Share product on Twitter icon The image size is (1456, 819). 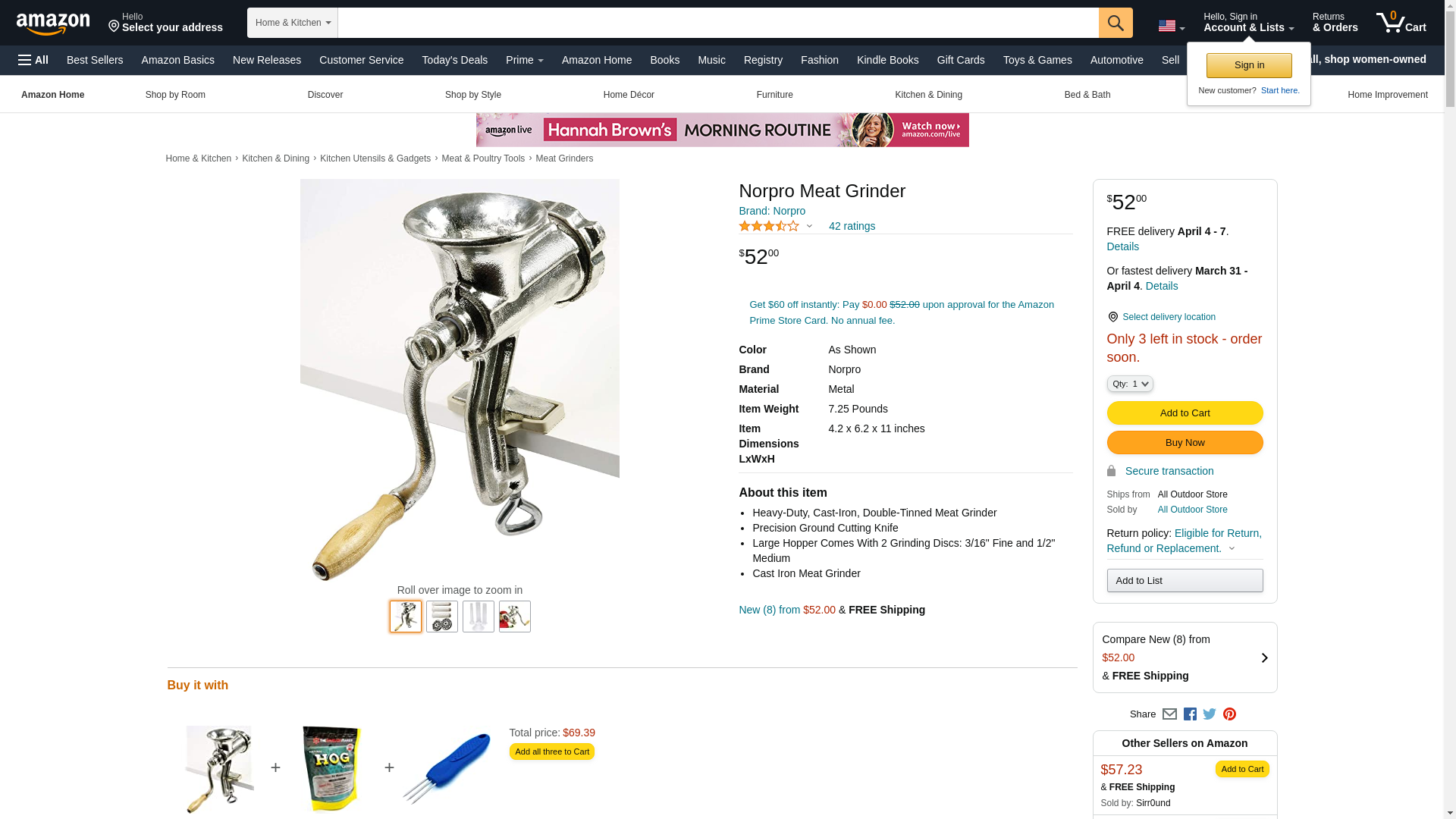(x=1210, y=714)
